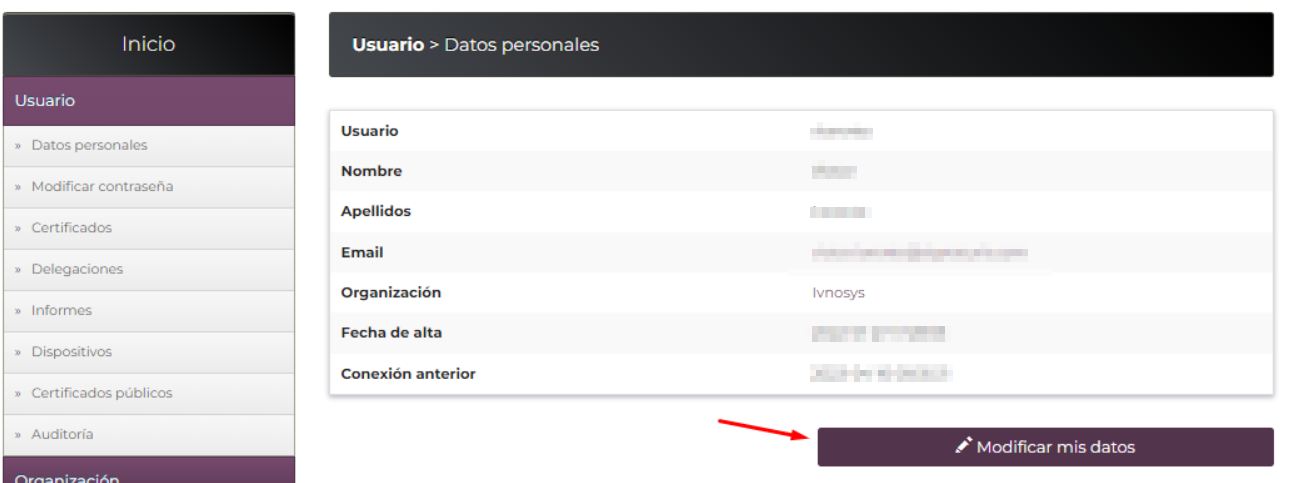Select the Usuario section header
Viewport: 1291px width, 483px height.
point(149,101)
